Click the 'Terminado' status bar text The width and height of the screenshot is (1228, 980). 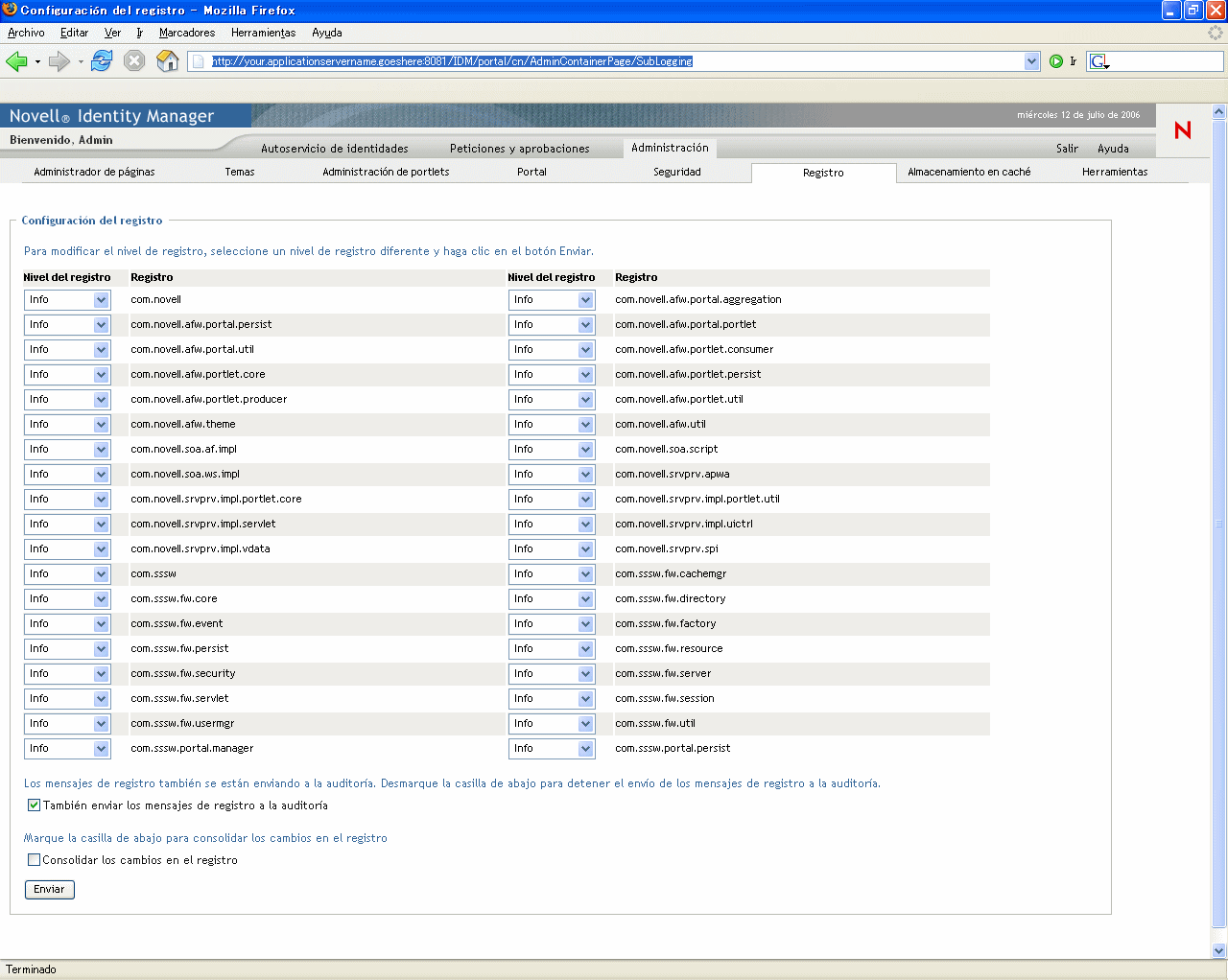pyautogui.click(x=32, y=969)
